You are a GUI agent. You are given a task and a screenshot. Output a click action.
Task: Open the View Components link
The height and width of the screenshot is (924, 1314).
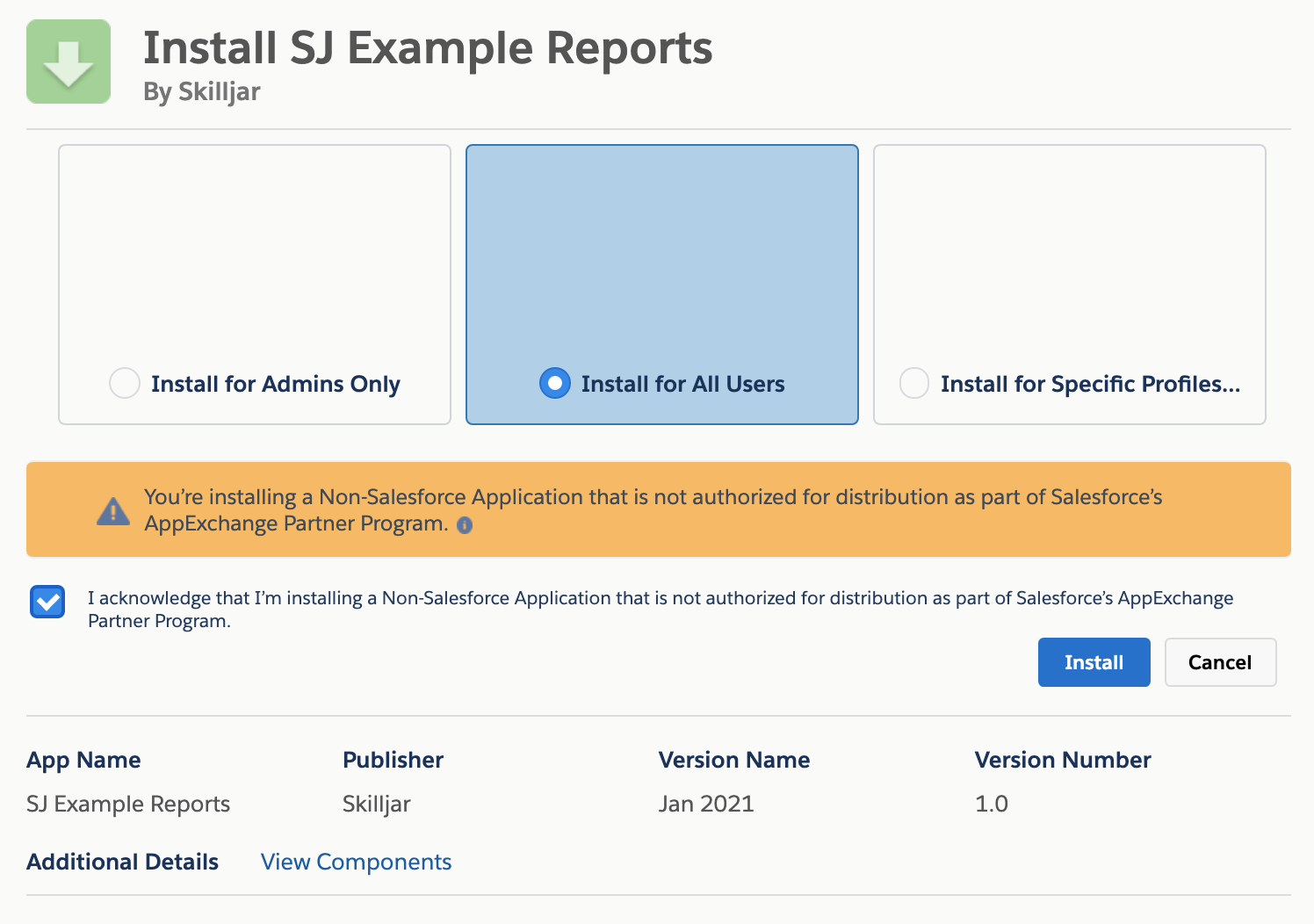click(x=356, y=862)
